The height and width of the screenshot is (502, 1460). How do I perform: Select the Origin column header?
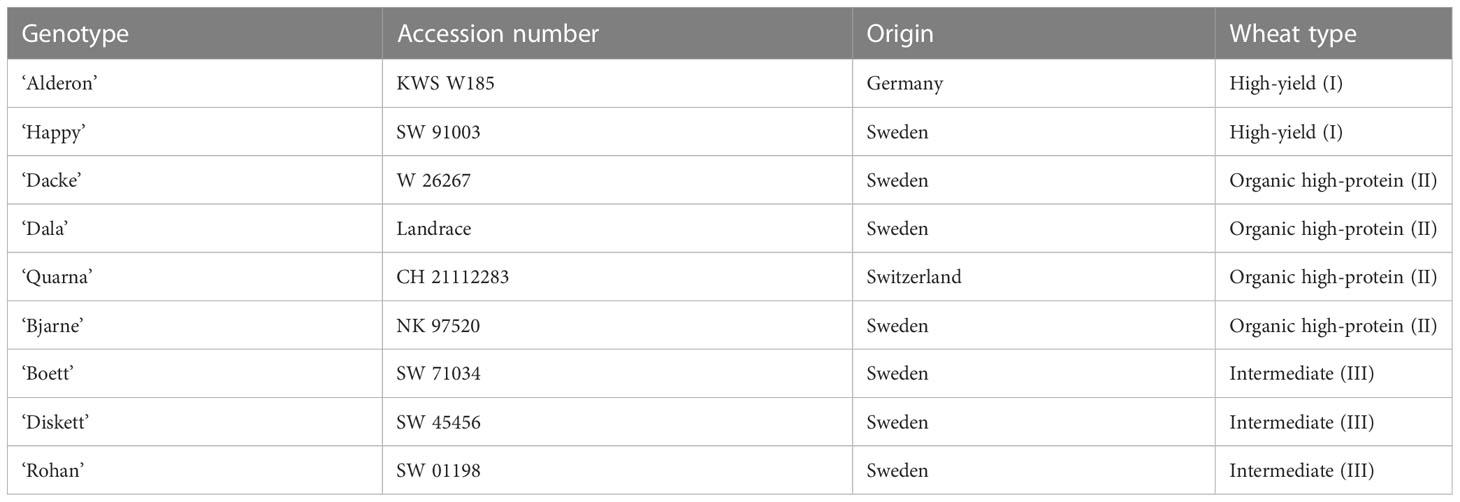pyautogui.click(x=900, y=34)
